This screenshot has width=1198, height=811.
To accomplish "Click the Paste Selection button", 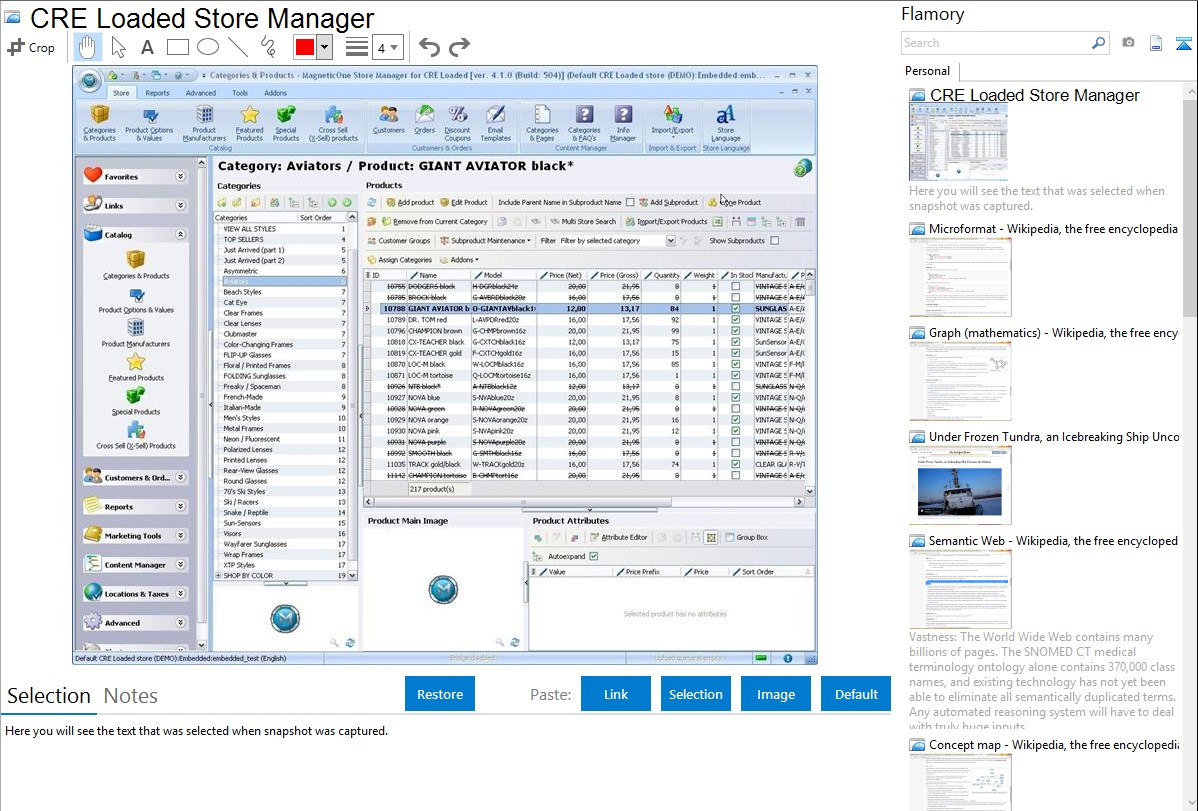I will click(695, 694).
